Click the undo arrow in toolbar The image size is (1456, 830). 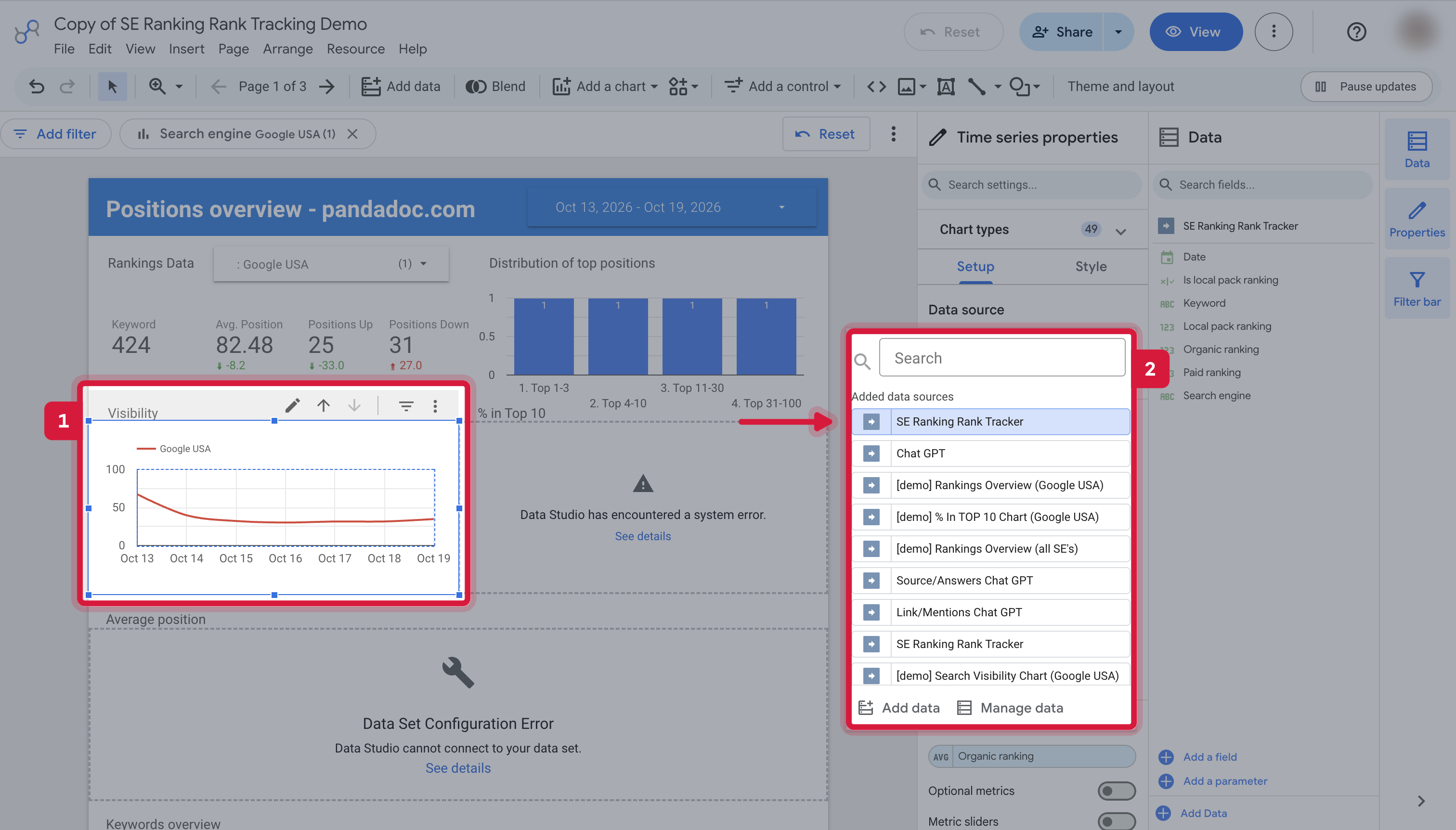click(x=37, y=86)
